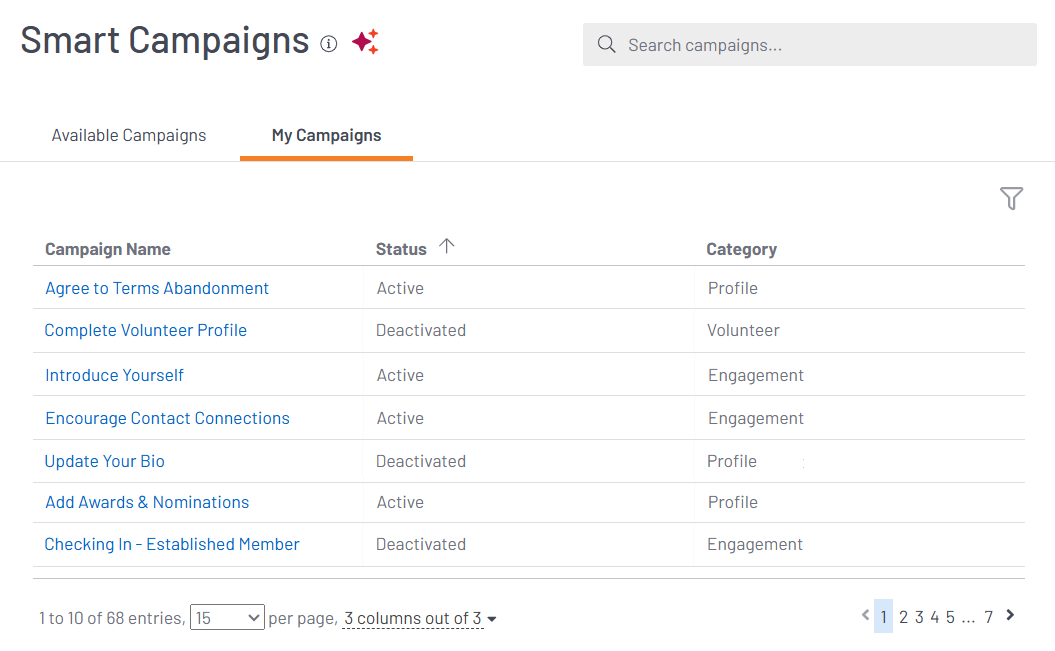Open the Agree to Terms Abandonment campaign
The image size is (1055, 651).
click(x=157, y=288)
